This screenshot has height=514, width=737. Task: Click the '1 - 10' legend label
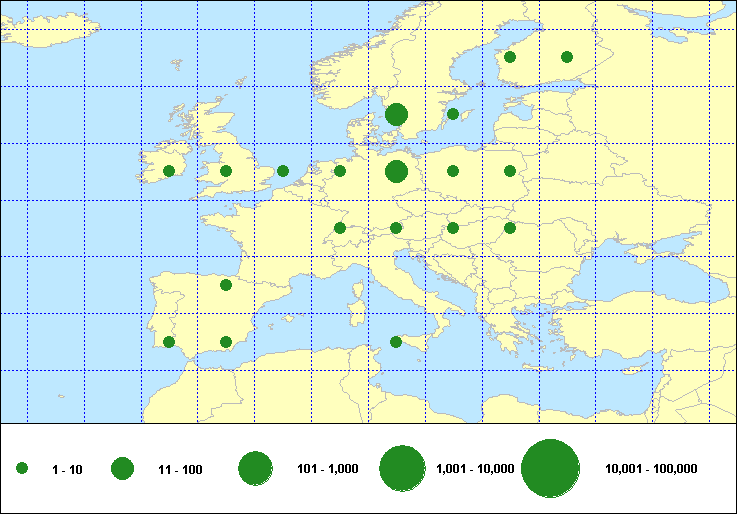click(67, 469)
